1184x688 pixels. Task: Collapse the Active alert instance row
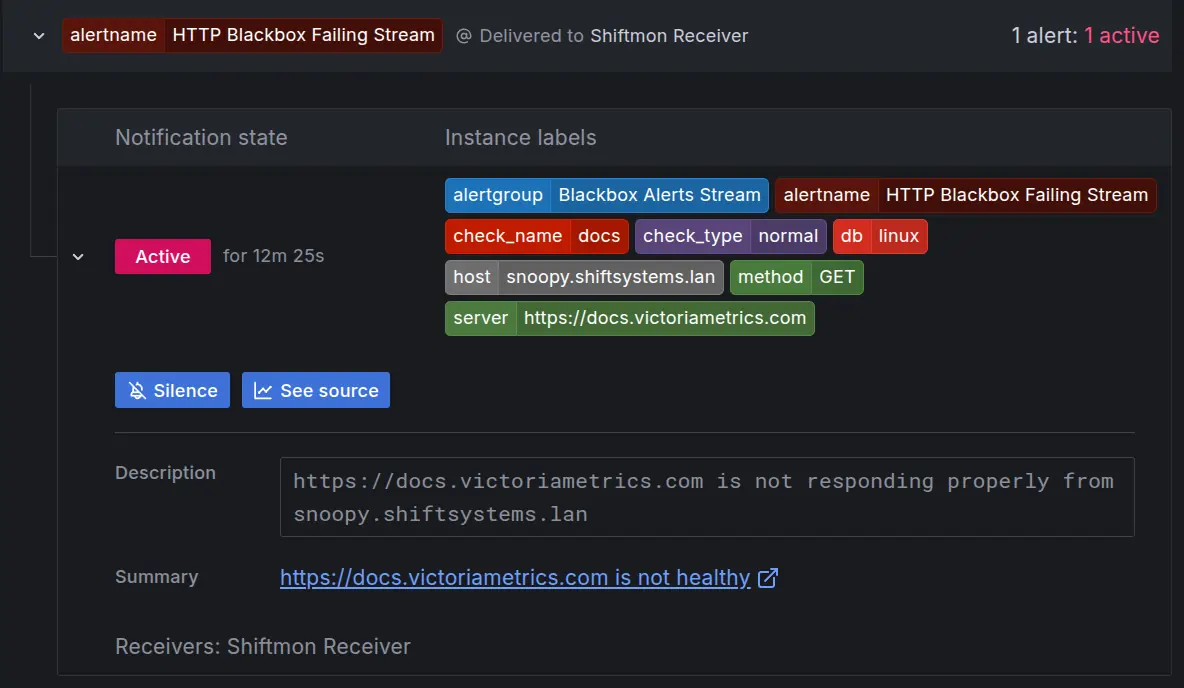(x=78, y=257)
